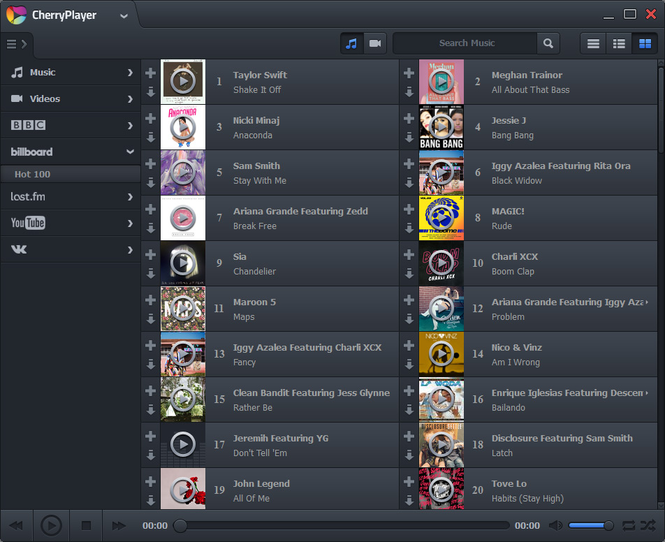Stop playback with the Stop button

click(86, 526)
